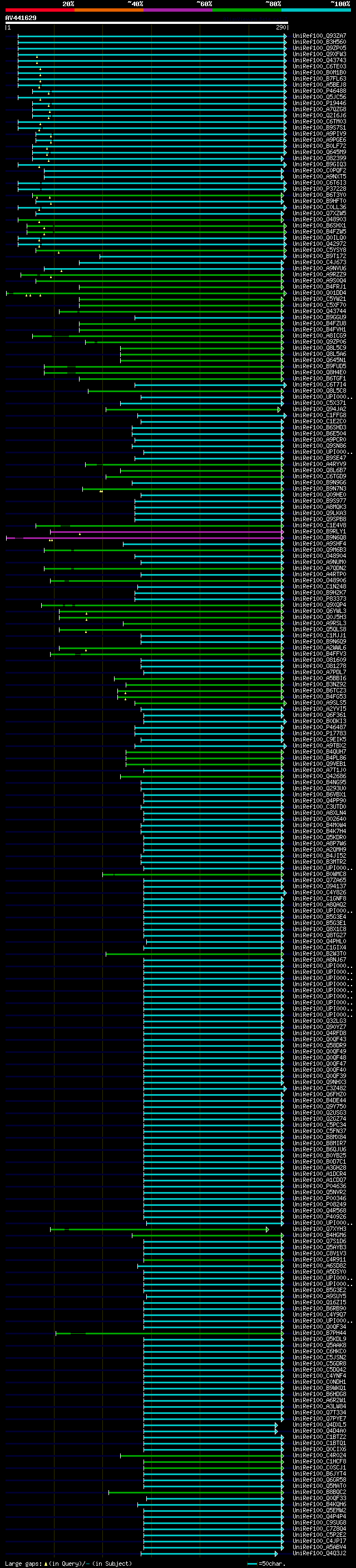Open hit UniRef100_Q43743
This screenshot has width=356, height=1568.
click(x=319, y=60)
